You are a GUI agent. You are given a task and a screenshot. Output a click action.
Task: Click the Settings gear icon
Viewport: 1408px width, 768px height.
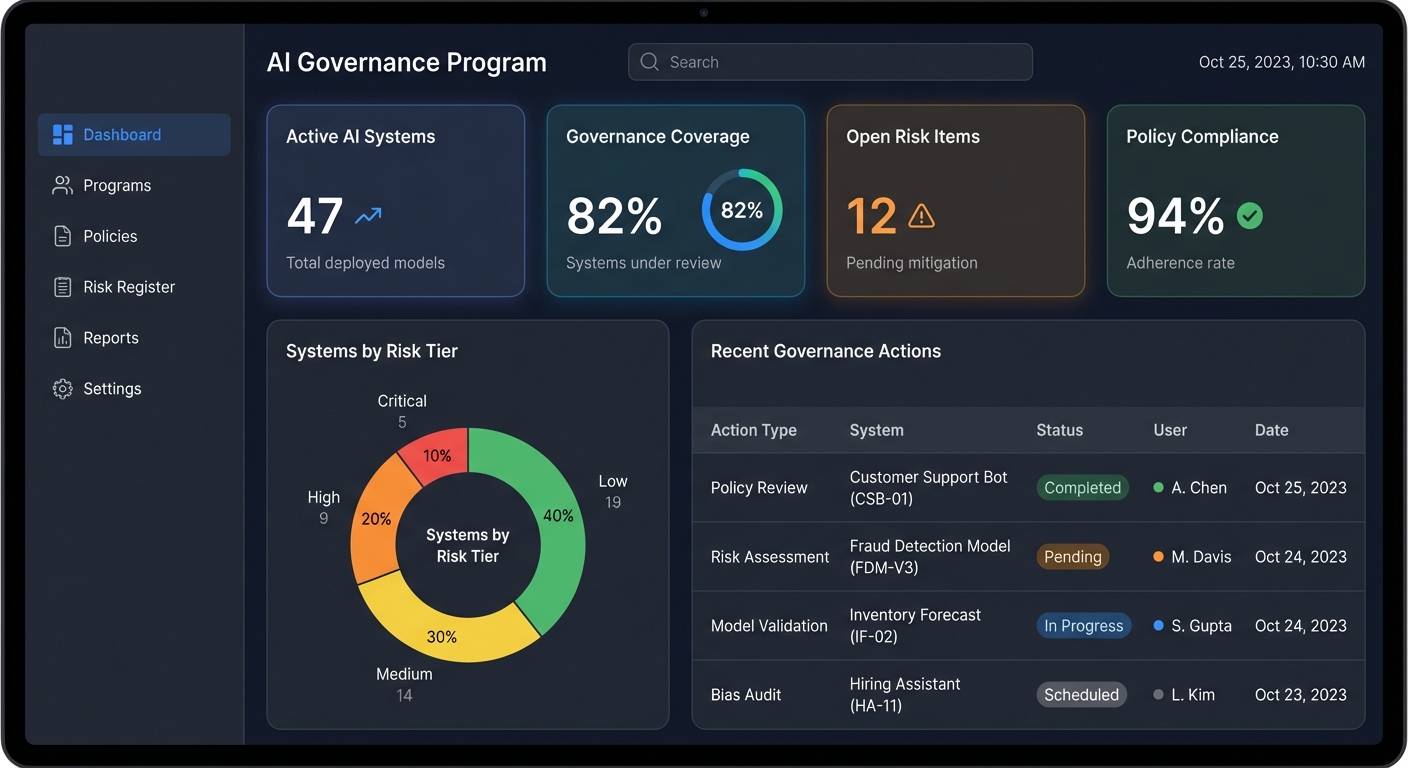pos(61,388)
